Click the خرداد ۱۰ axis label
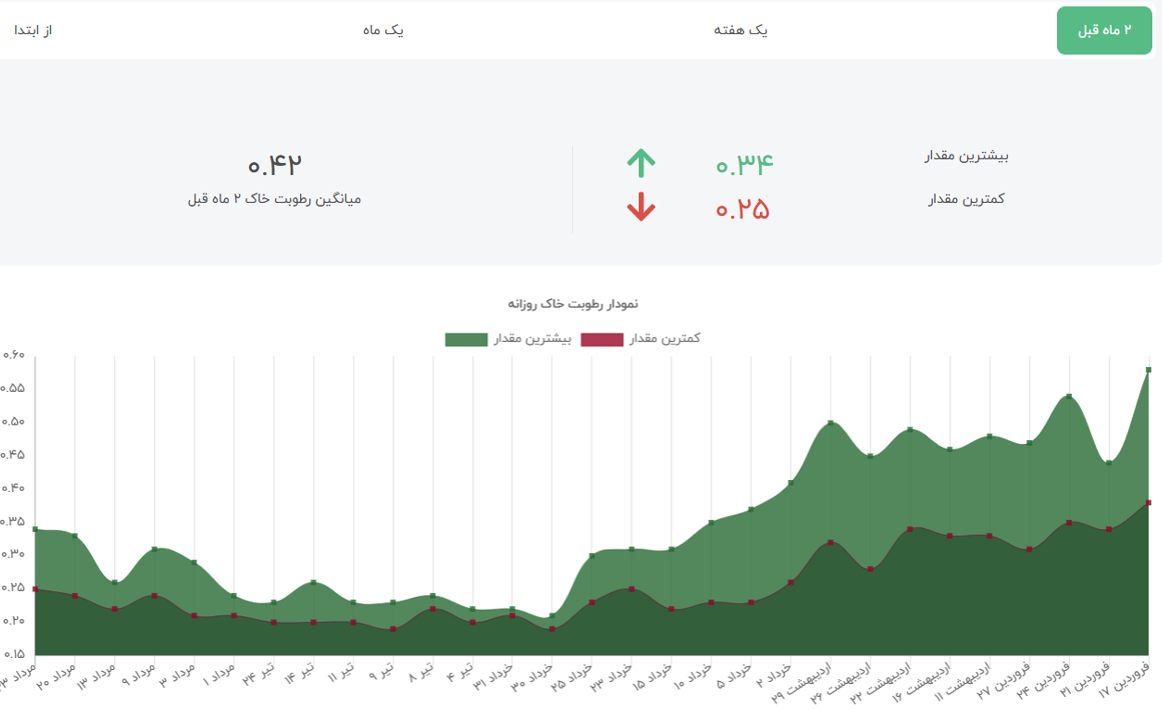 click(692, 676)
